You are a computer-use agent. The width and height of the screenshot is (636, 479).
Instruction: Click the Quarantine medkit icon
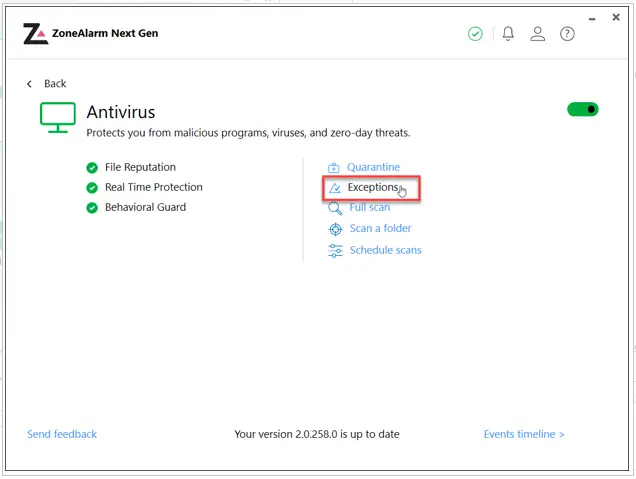(333, 168)
